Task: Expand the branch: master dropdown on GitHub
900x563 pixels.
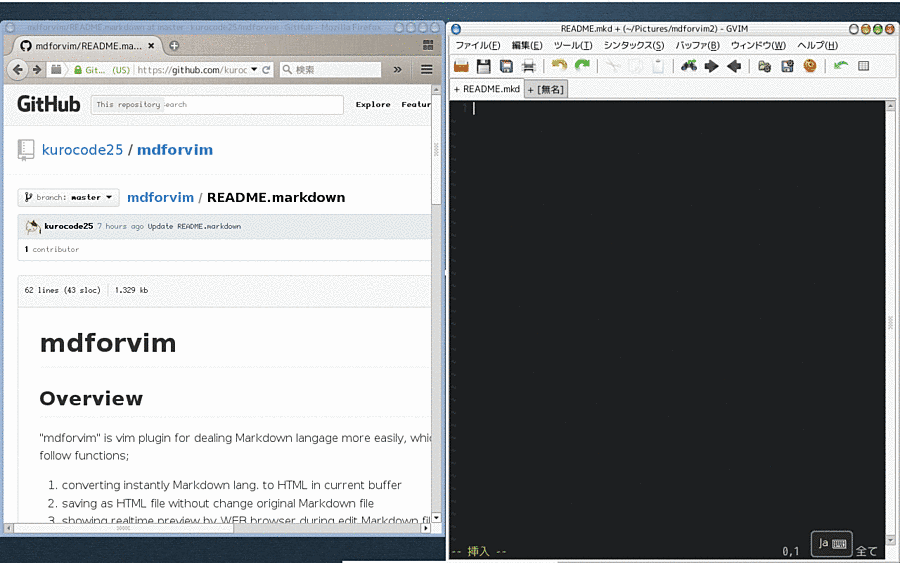Action: tap(68, 197)
